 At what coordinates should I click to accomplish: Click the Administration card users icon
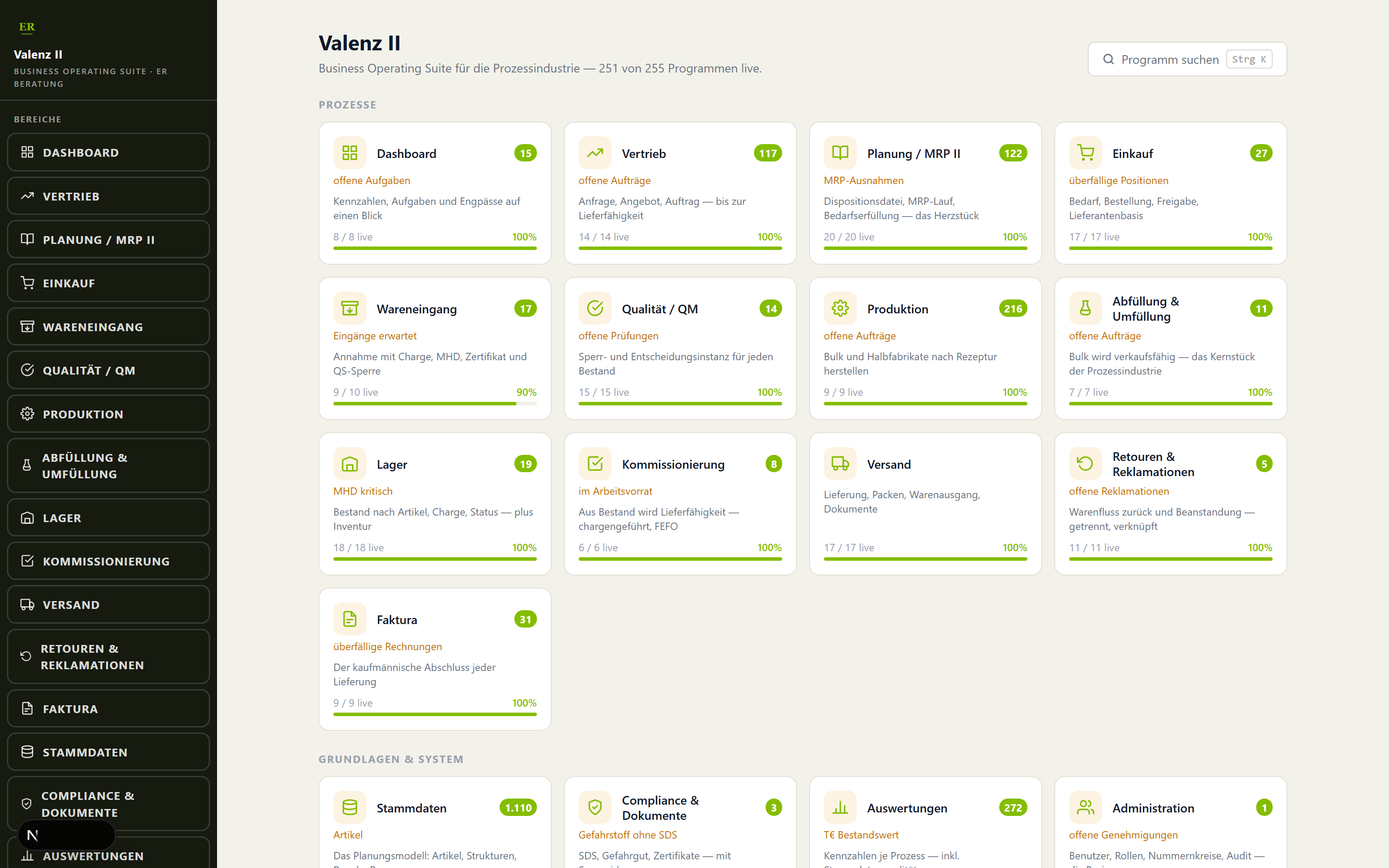click(1085, 808)
